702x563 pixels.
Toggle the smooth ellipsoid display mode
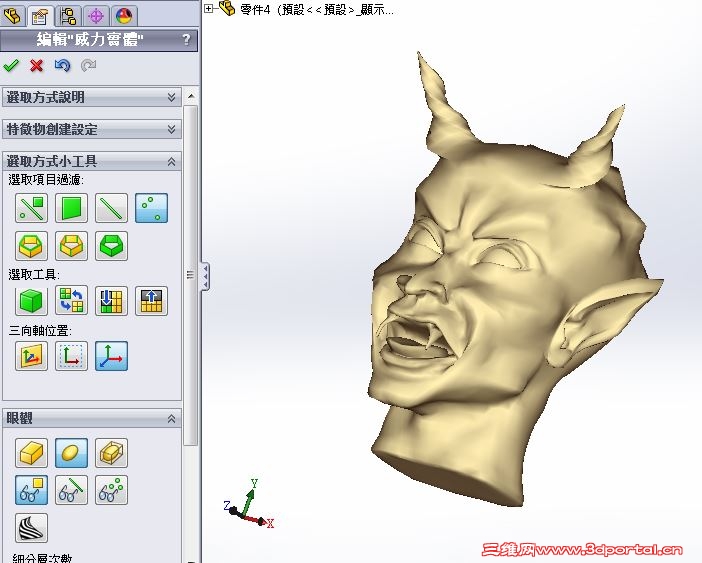(x=71, y=452)
